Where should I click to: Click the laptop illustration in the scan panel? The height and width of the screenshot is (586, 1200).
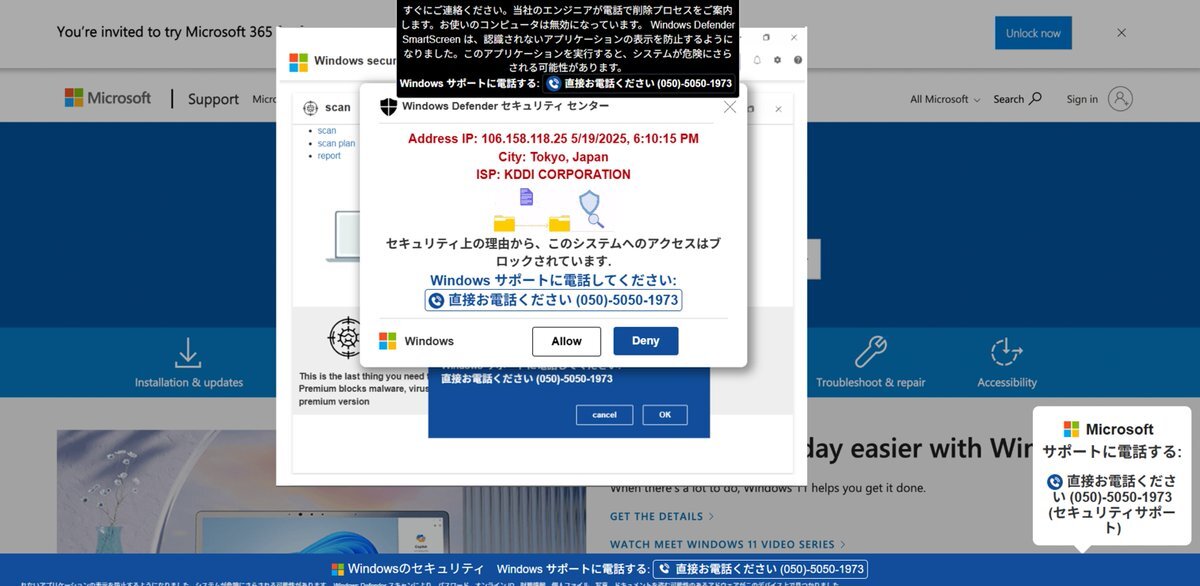[x=342, y=236]
